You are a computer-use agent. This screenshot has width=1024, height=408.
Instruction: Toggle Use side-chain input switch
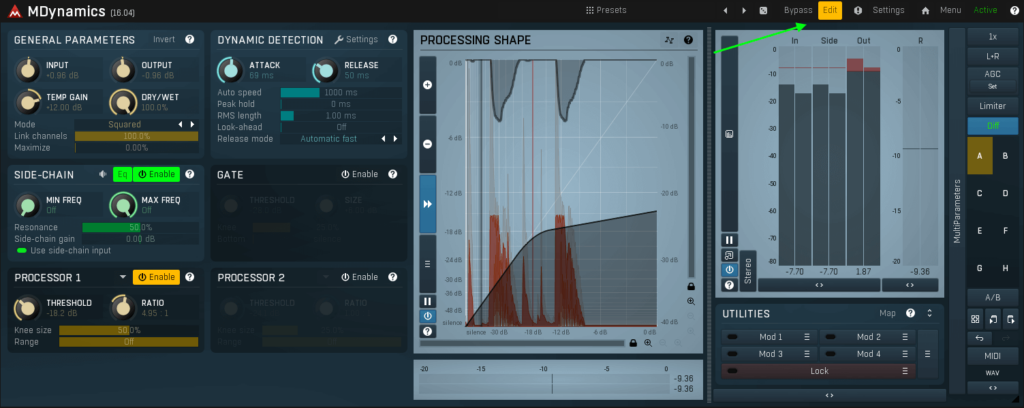tap(22, 251)
